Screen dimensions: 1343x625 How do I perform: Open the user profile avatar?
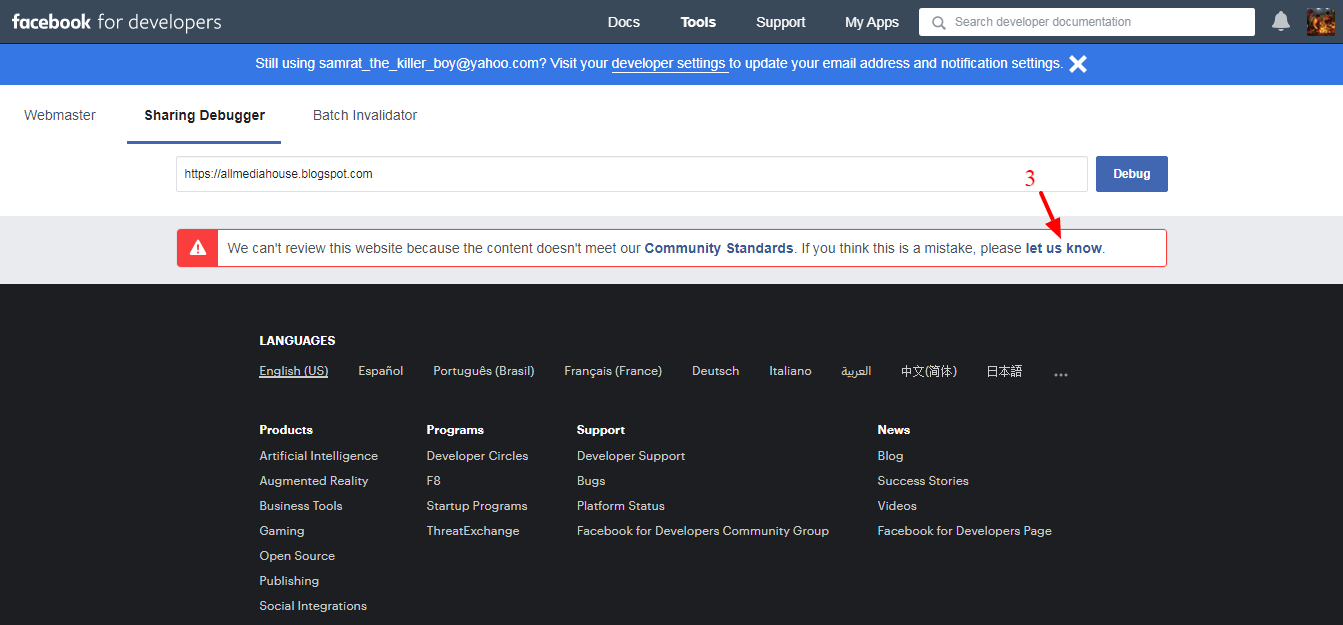(x=1321, y=21)
